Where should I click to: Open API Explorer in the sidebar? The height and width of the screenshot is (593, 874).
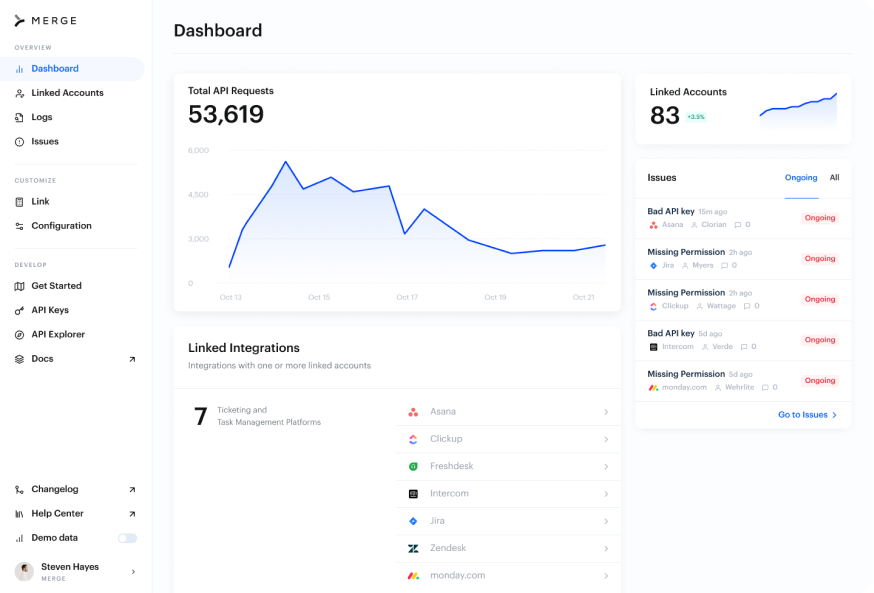pos(58,335)
